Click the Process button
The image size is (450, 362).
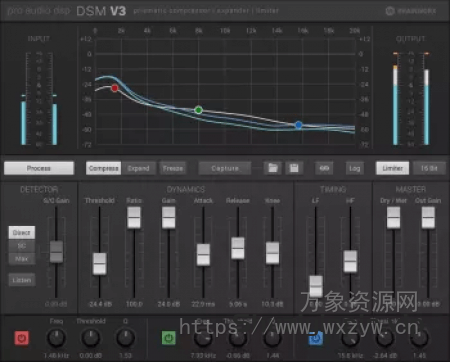[39, 168]
